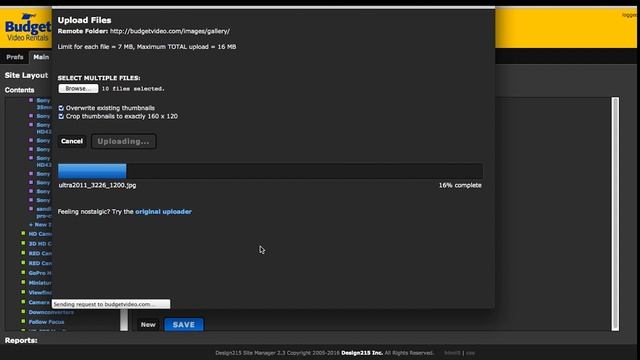
Task: Click the right-hand vertical scrollbar
Action: (615, 214)
